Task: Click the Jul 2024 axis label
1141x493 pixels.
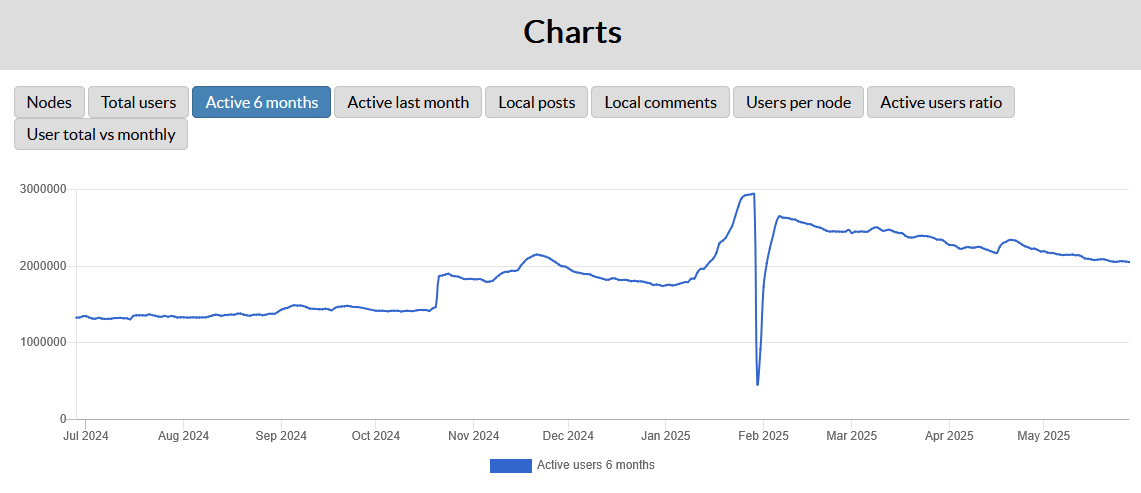Action: [85, 436]
